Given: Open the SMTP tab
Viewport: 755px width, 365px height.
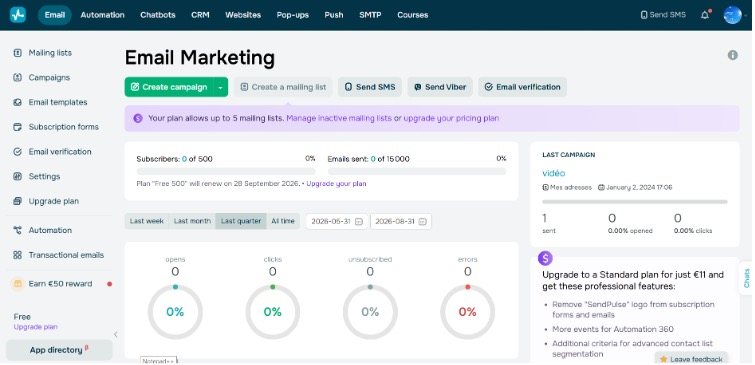Looking at the screenshot, I should point(370,15).
